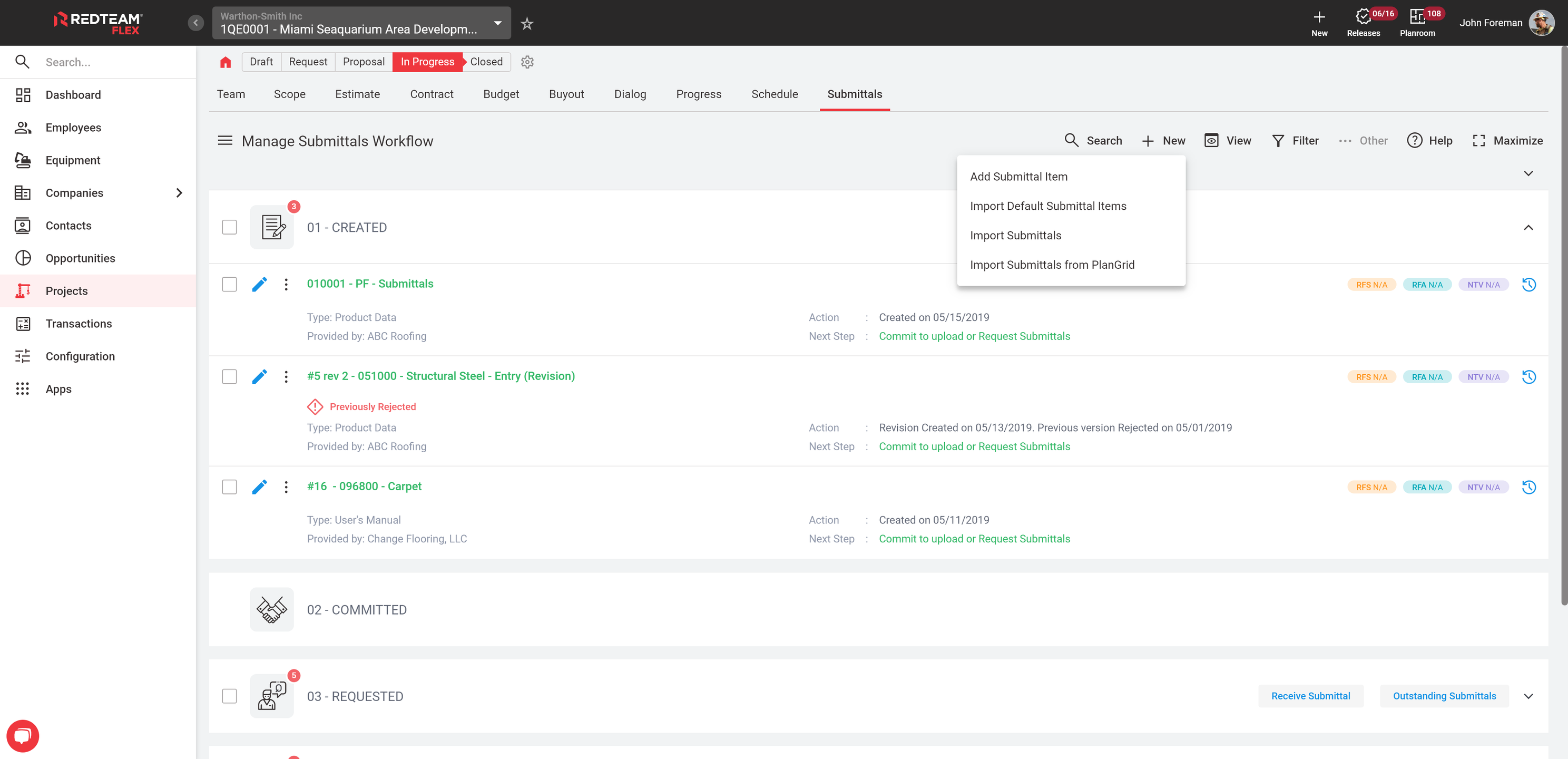
Task: Tick the 03 - REQUESTED group checkbox
Action: pos(230,696)
